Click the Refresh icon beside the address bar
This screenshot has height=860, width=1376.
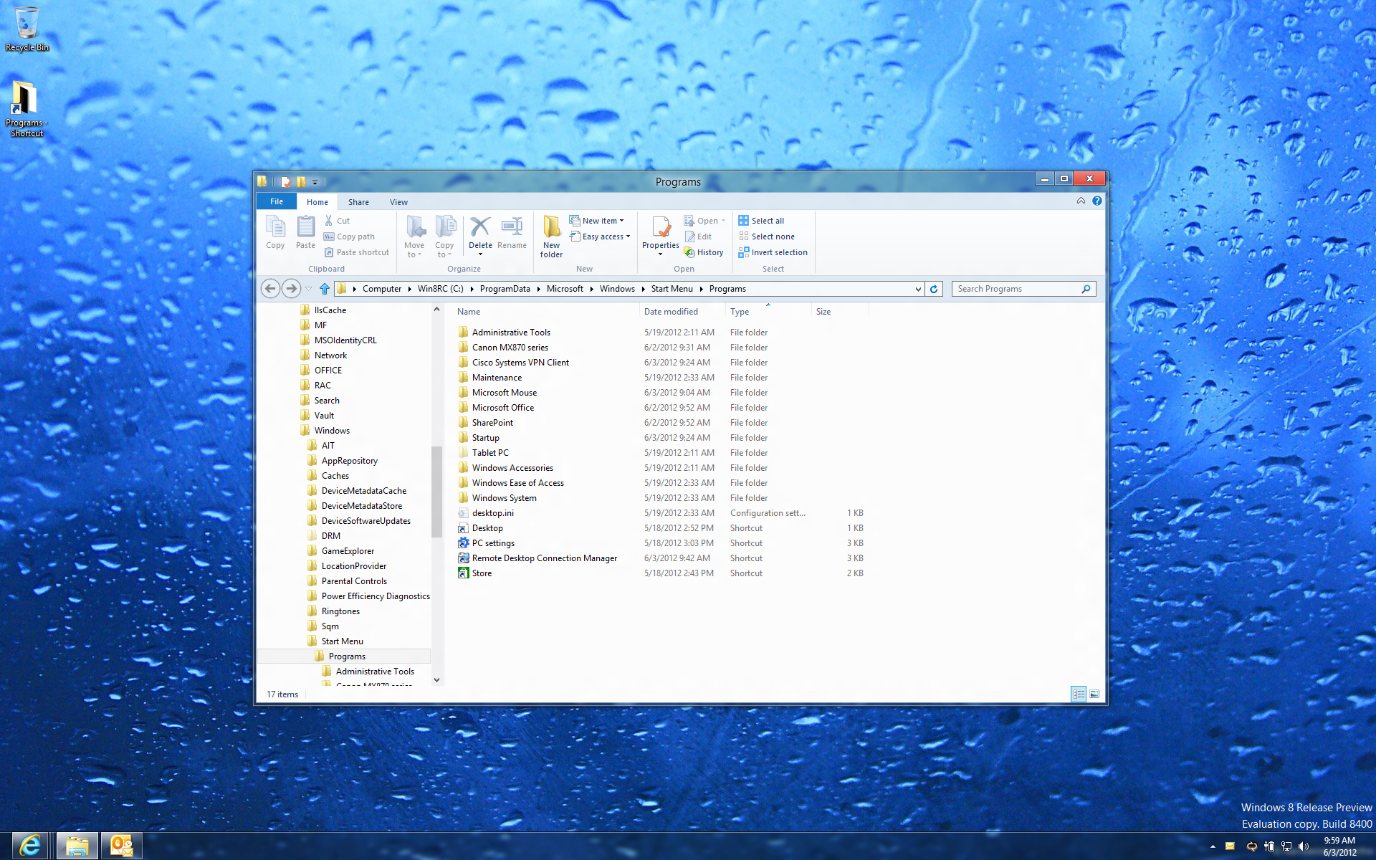[934, 288]
